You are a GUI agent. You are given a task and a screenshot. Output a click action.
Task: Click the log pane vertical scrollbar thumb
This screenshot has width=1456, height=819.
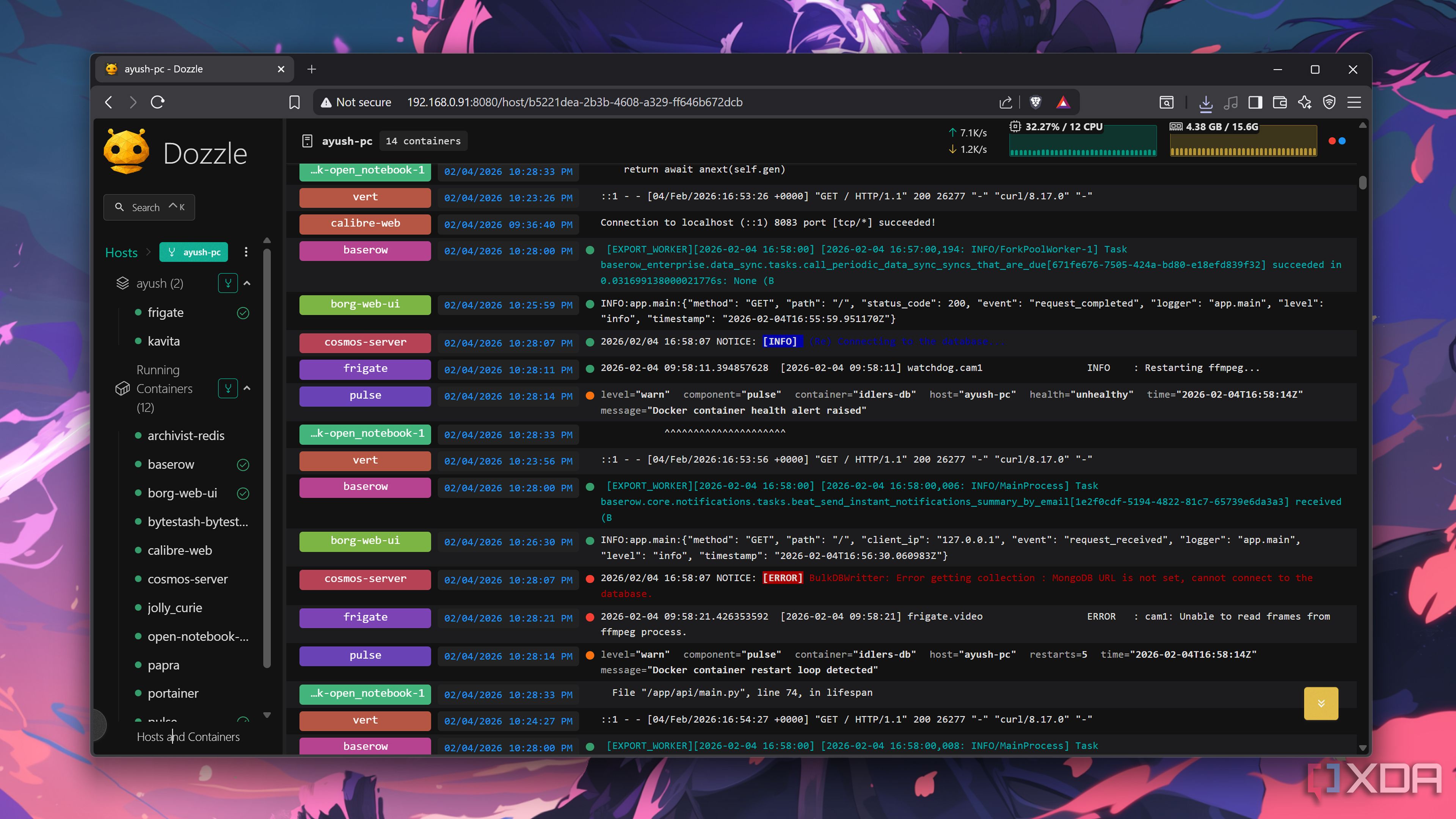[1363, 182]
